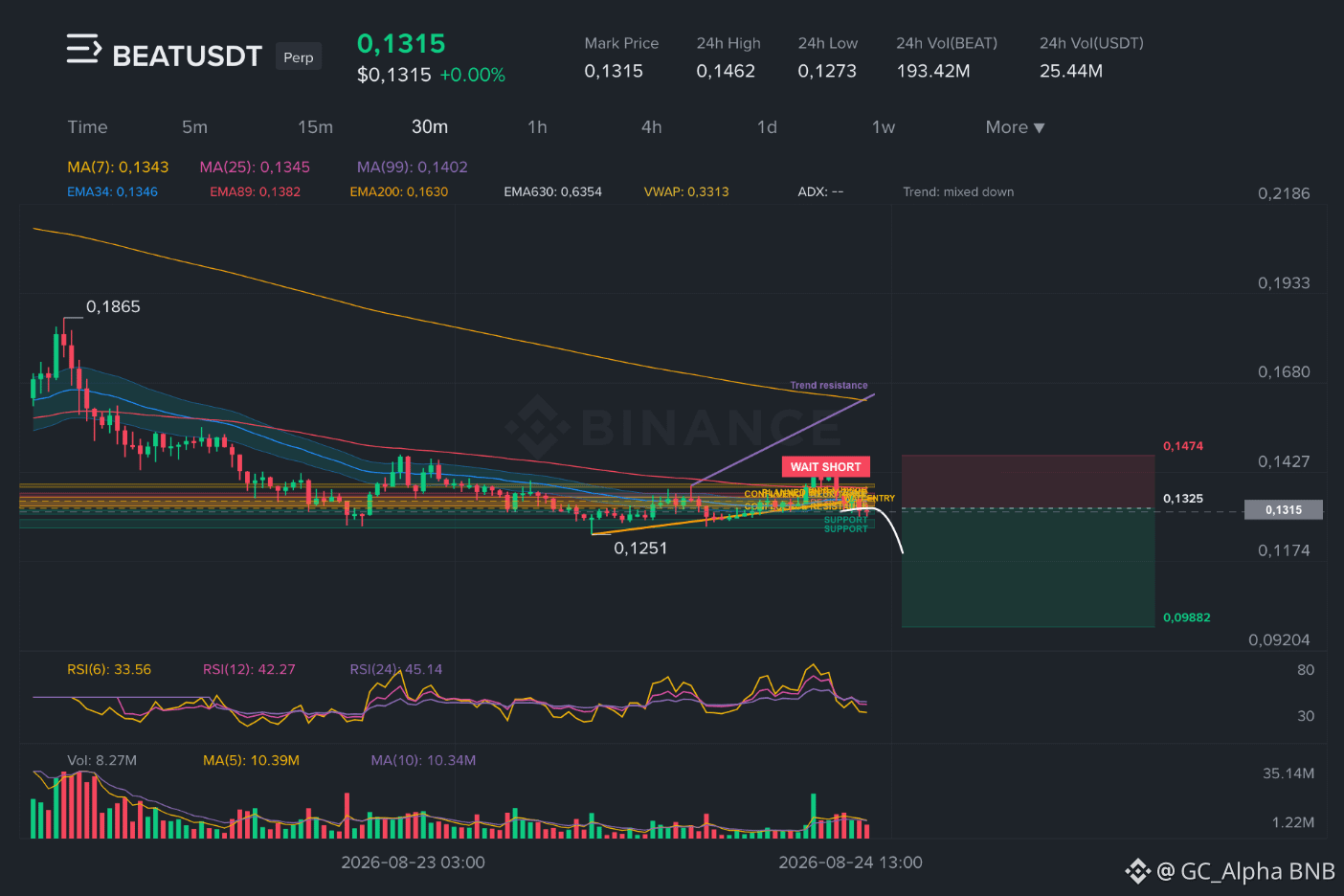Click the 35.14M volume axis label
Image resolution: width=1344 pixels, height=896 pixels.
point(1288,773)
